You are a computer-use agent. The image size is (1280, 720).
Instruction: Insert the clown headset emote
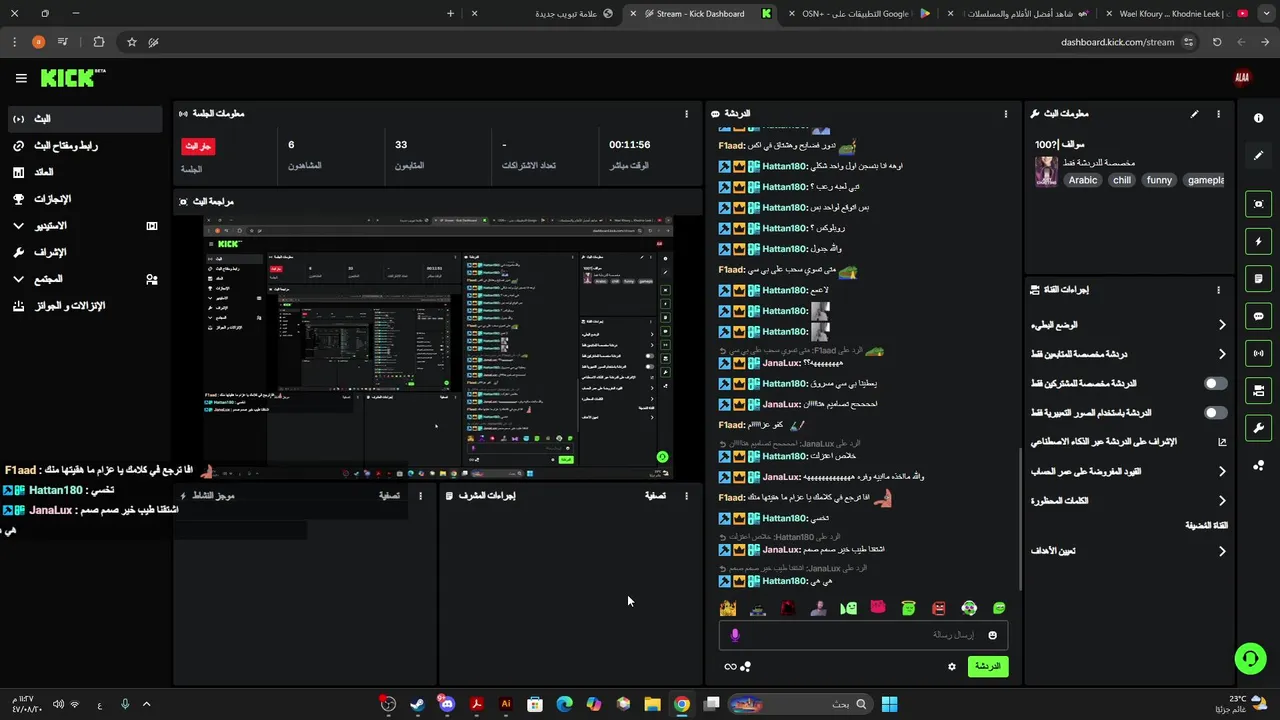point(969,608)
